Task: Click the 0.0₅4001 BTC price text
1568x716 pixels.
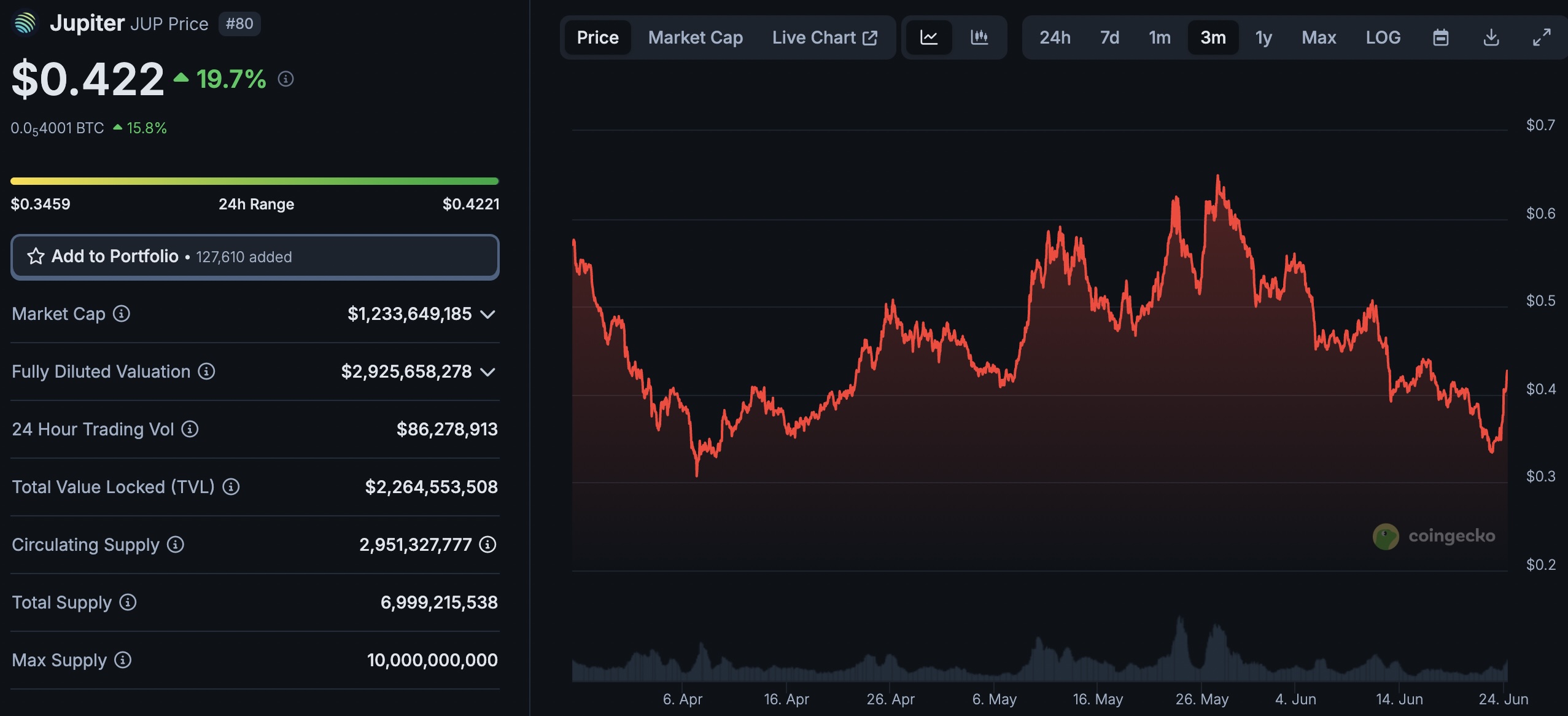Action: (57, 128)
